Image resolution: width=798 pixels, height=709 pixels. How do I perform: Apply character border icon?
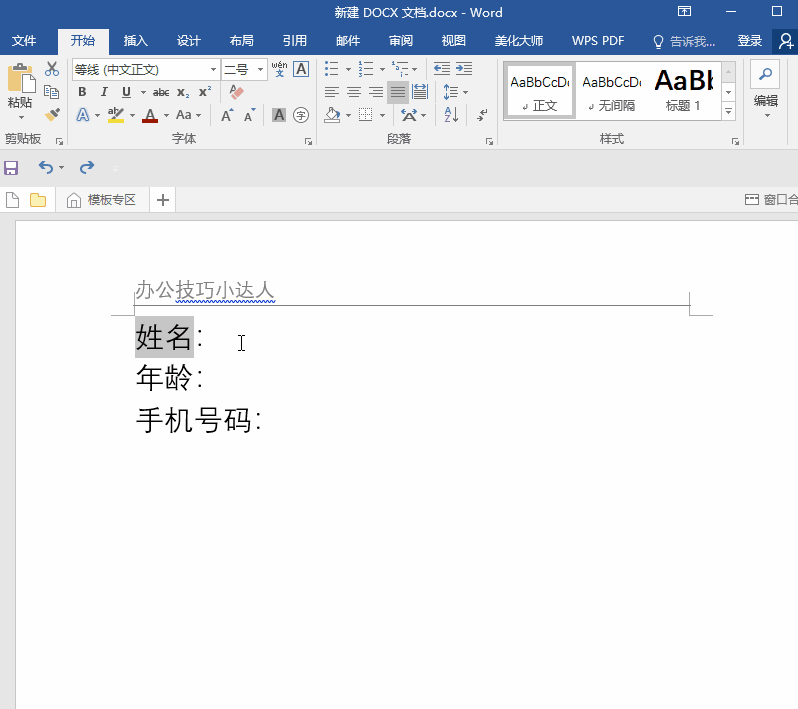[301, 69]
